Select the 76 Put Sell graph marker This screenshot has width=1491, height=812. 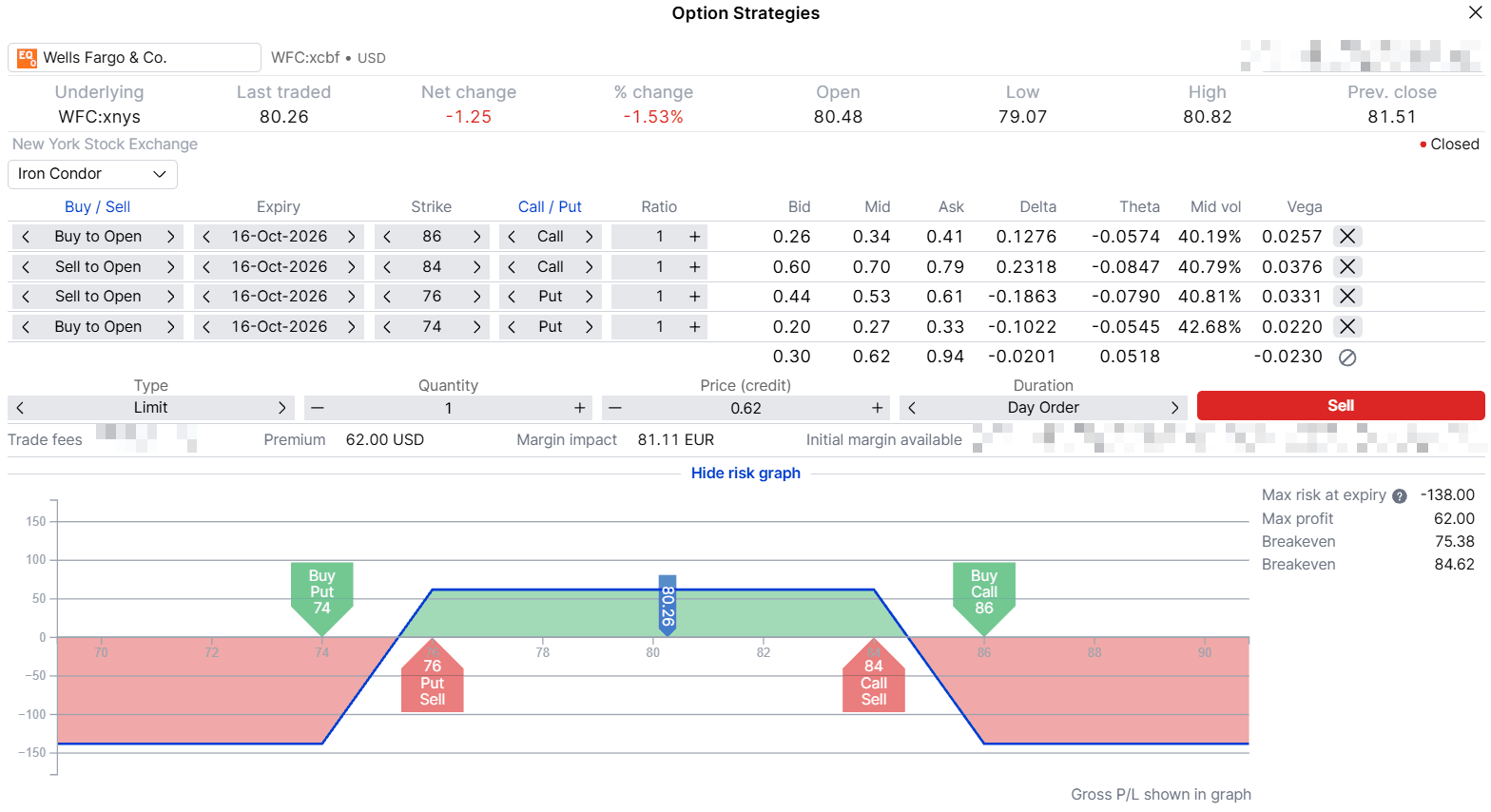click(433, 676)
